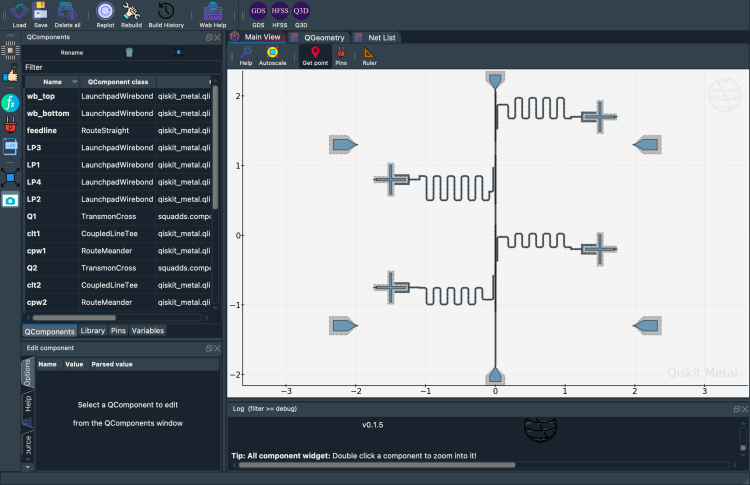This screenshot has width=750, height=485.
Task: Click the thumbs-up icon in left sidebar
Action: [x=10, y=75]
